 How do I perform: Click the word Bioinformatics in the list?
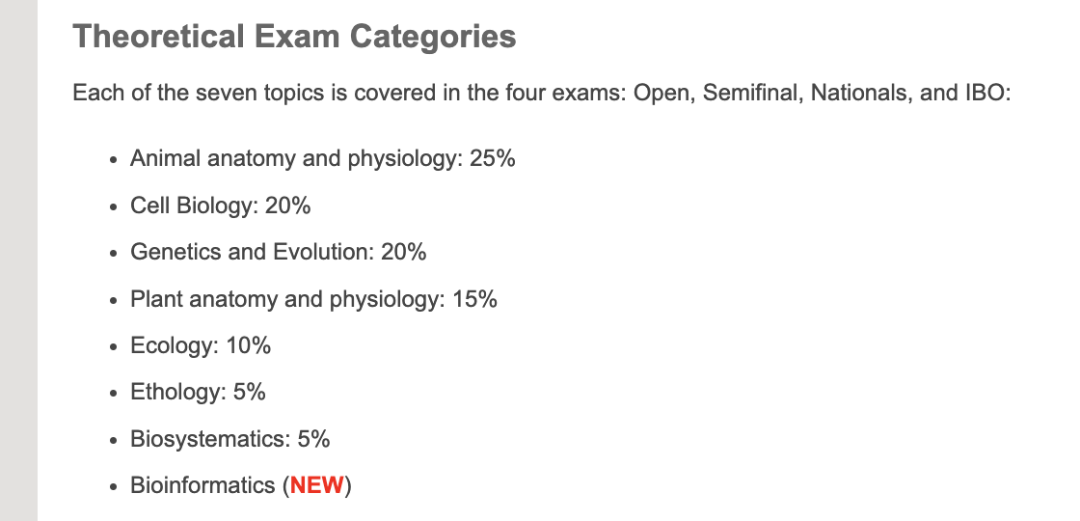click(202, 486)
